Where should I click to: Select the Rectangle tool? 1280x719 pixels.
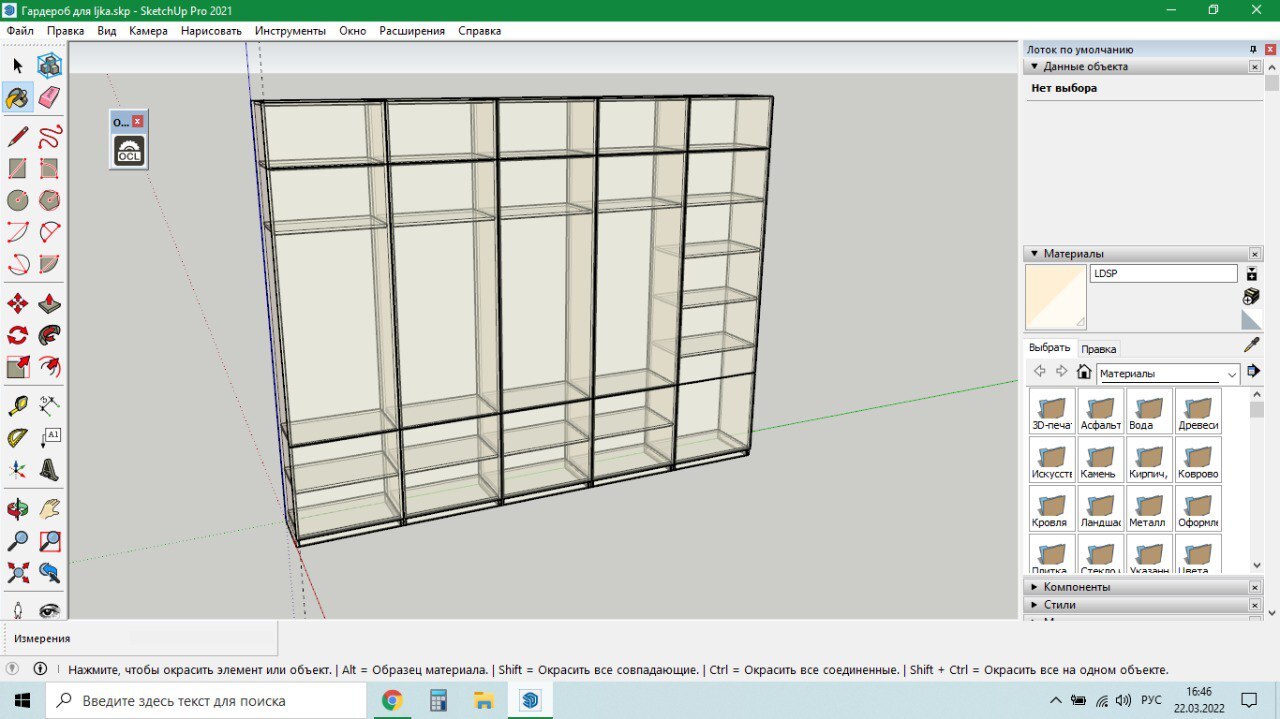click(x=17, y=168)
